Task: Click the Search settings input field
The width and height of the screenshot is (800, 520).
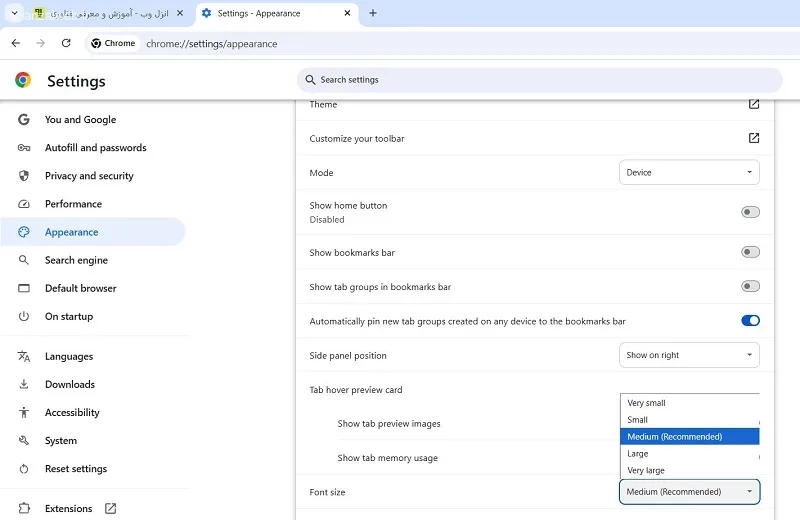Action: click(x=540, y=80)
